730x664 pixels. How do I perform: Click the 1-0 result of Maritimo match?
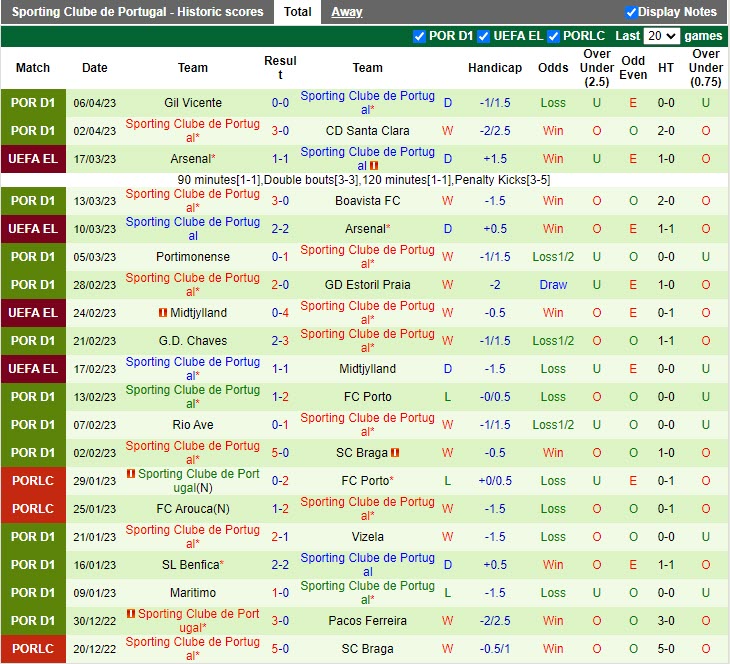click(x=280, y=593)
